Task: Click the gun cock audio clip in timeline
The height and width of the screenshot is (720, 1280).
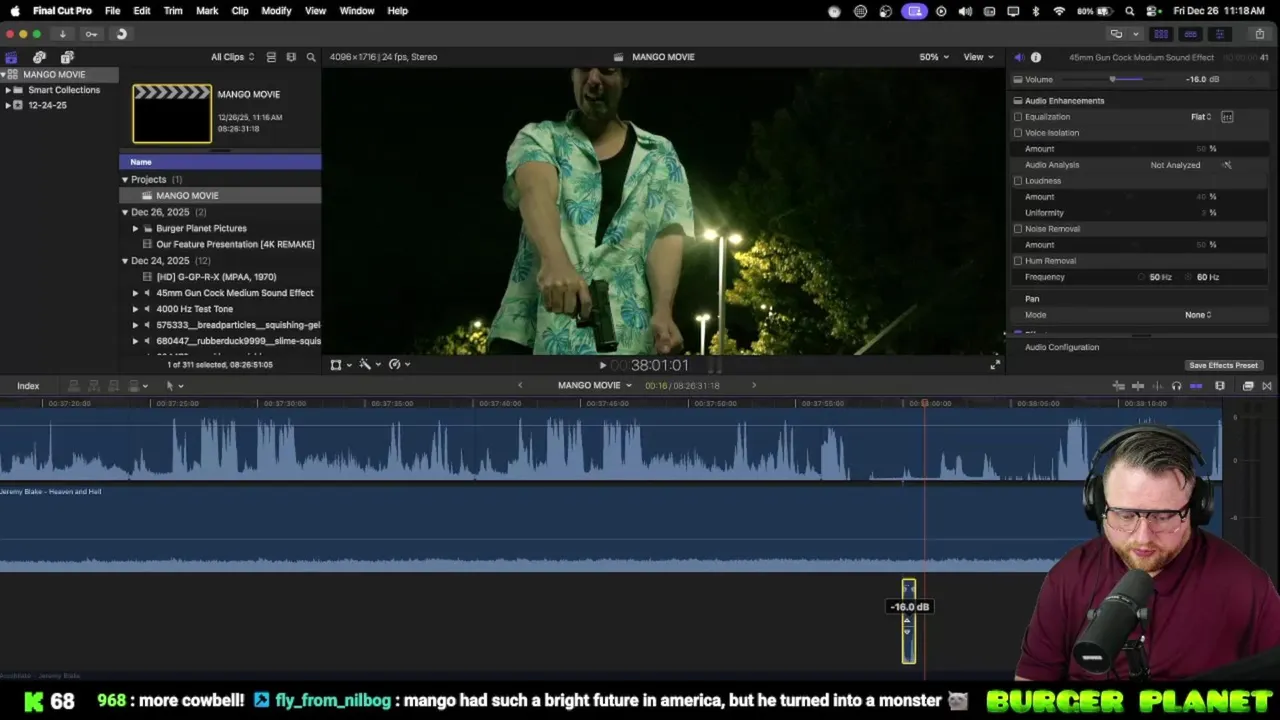Action: pyautogui.click(x=908, y=622)
